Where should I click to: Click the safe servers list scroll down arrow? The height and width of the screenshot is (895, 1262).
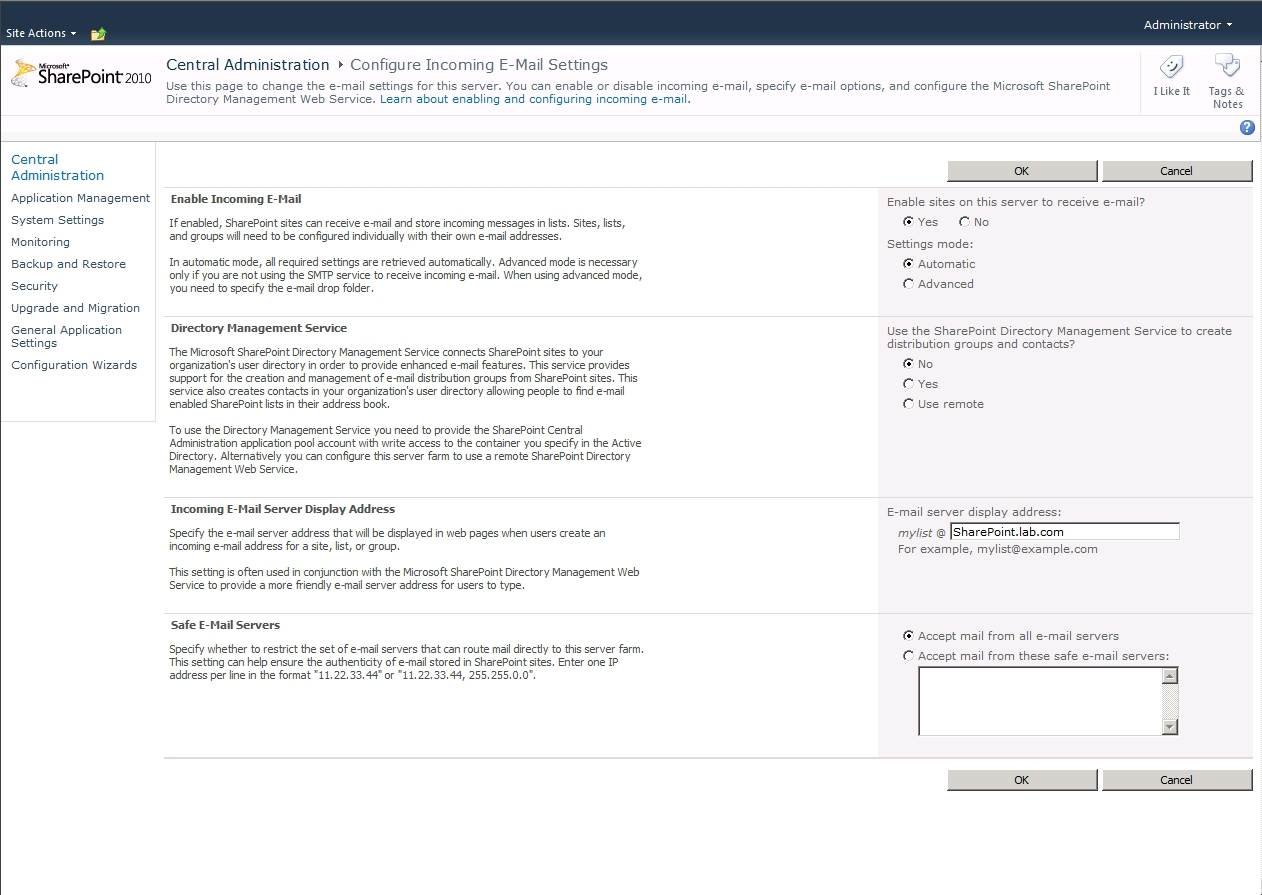(1170, 727)
